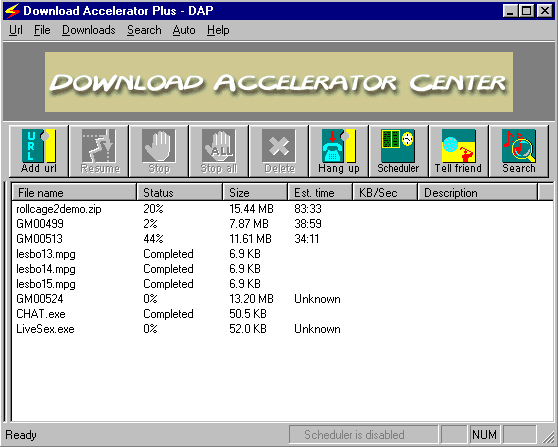Image resolution: width=558 pixels, height=447 pixels.
Task: Open the Downloads menu
Action: click(x=89, y=30)
